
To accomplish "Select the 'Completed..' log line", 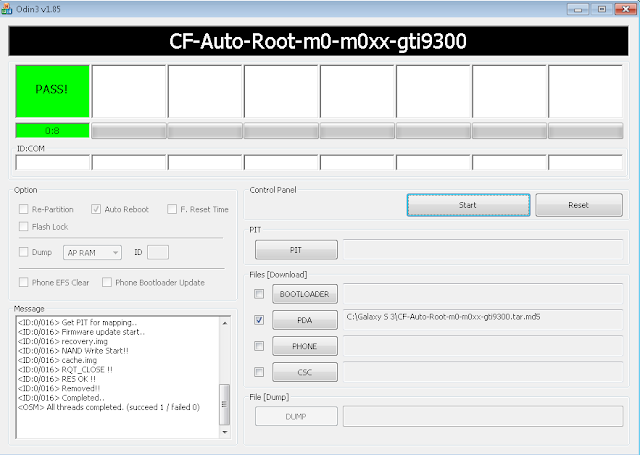I will point(61,397).
